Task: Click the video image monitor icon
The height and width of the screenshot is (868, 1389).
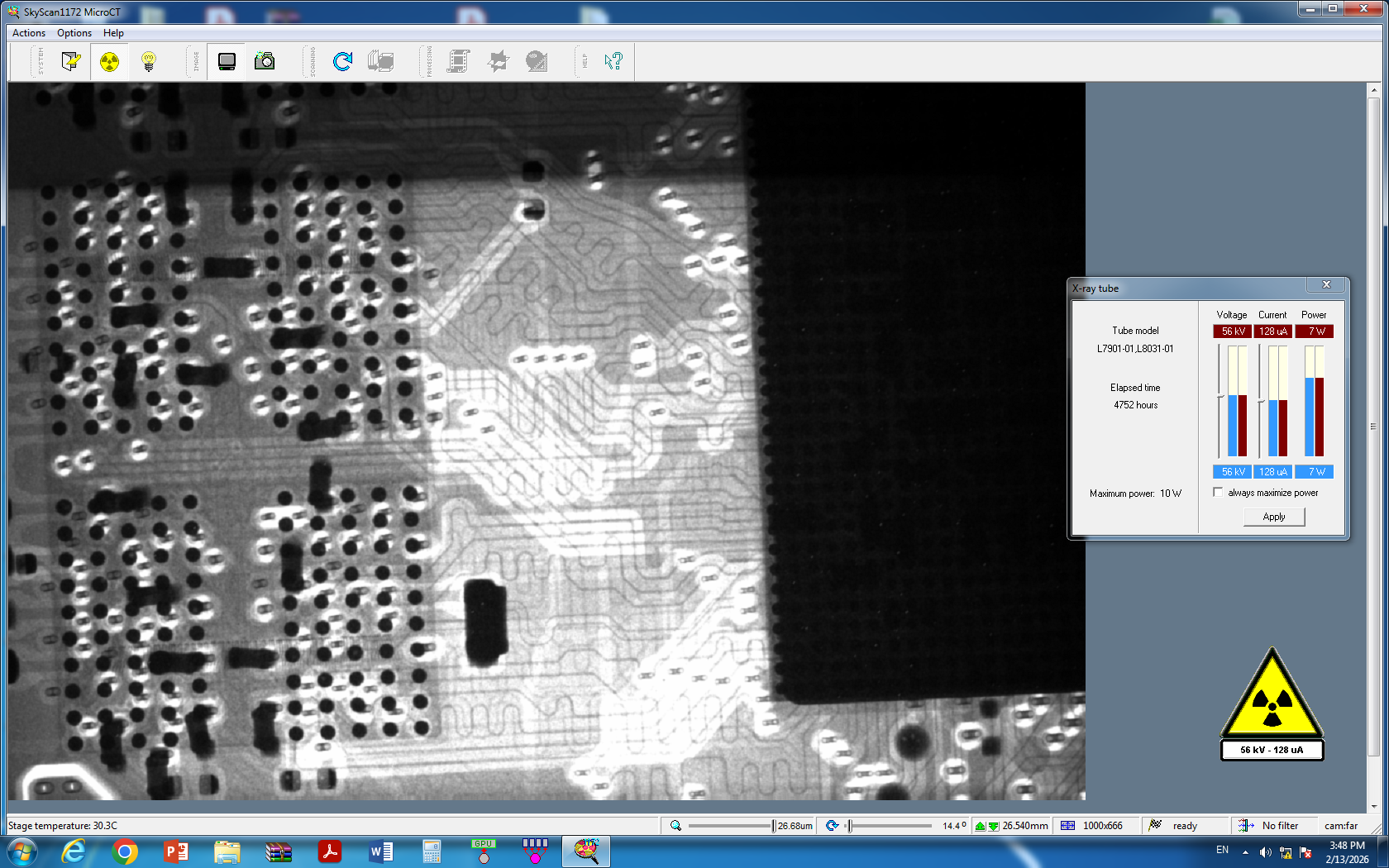Action: point(227,62)
